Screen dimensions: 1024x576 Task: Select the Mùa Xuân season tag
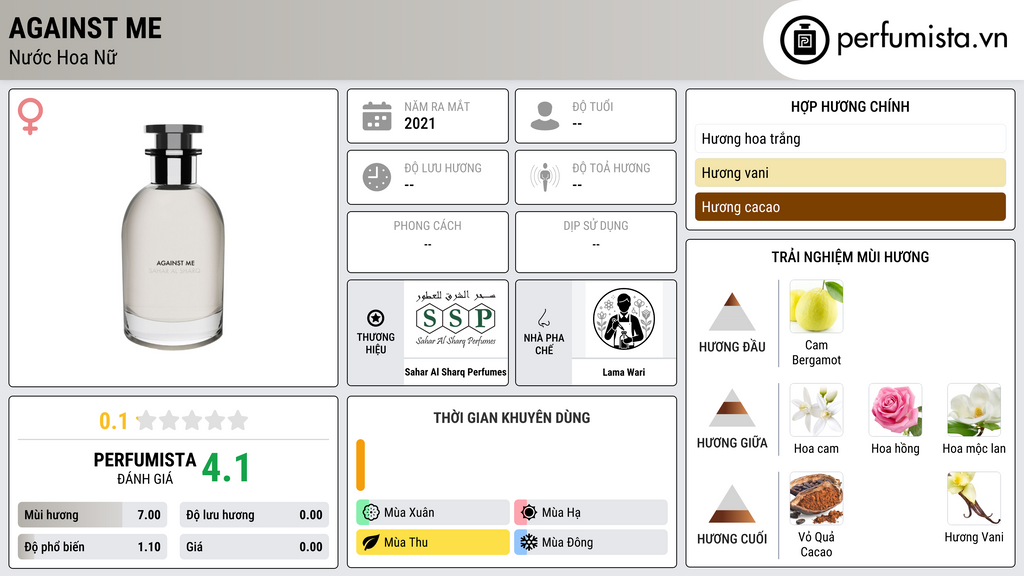(x=433, y=512)
